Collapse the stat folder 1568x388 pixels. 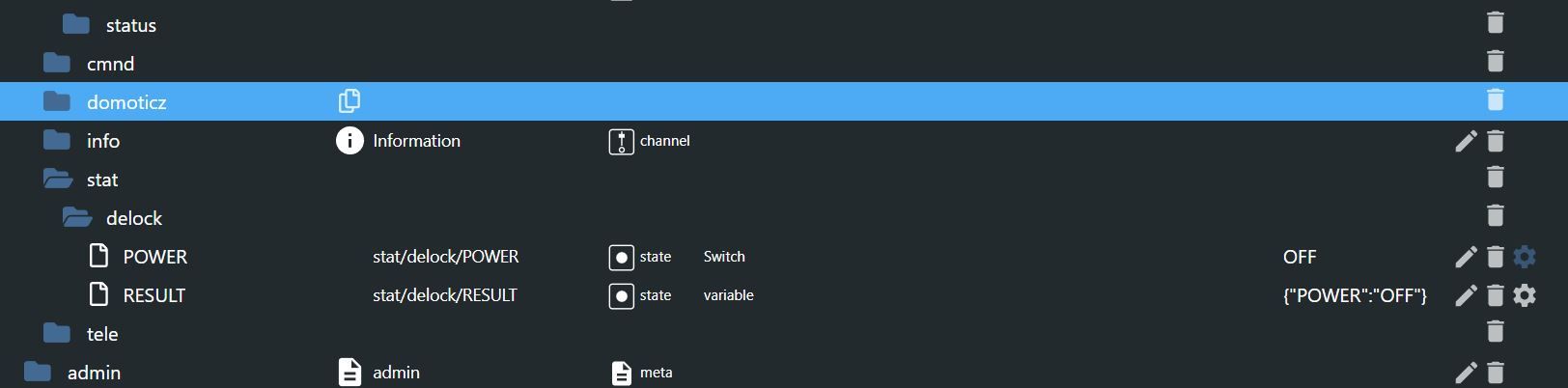(x=58, y=180)
